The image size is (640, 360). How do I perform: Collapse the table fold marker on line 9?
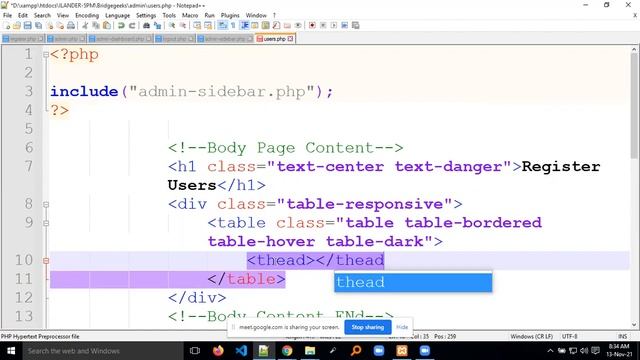pyautogui.click(x=46, y=223)
